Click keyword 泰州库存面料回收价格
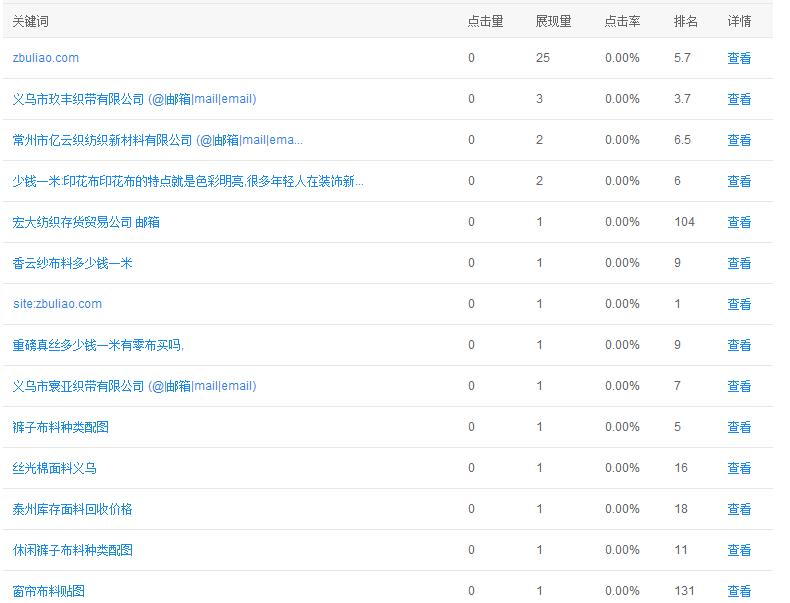Viewport: 790px width, 603px height. pyautogui.click(x=72, y=509)
